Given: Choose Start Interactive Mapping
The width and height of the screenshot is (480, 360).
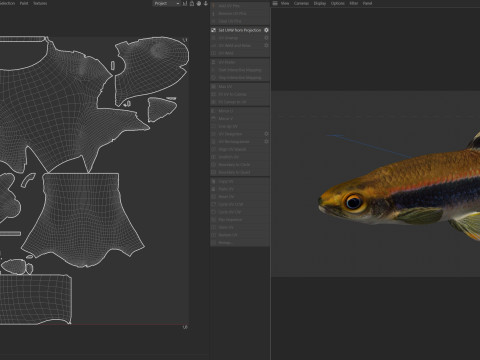Looking at the screenshot, I should pyautogui.click(x=240, y=70).
